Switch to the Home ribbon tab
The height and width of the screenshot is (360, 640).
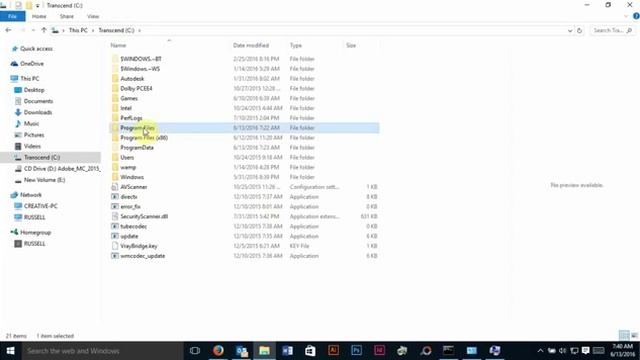tap(39, 16)
